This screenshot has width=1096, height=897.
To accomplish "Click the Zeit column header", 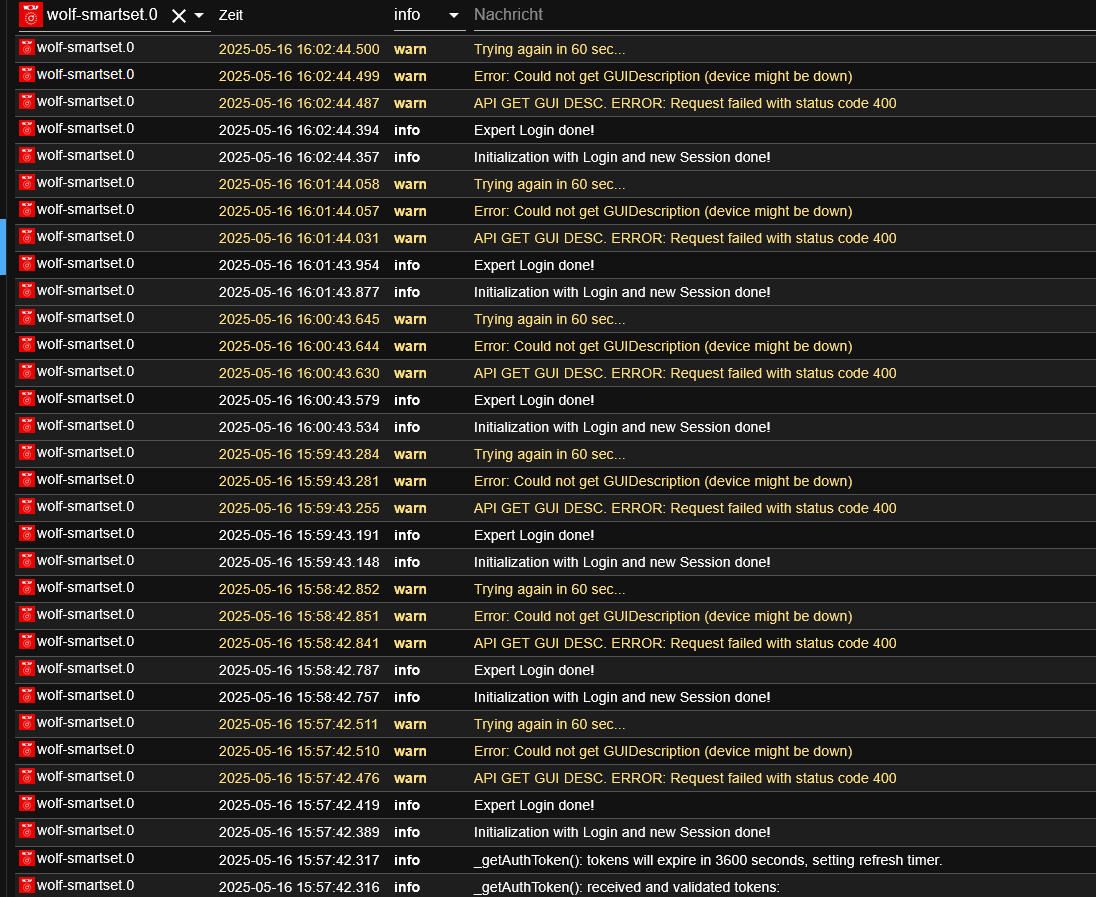I will [x=231, y=15].
